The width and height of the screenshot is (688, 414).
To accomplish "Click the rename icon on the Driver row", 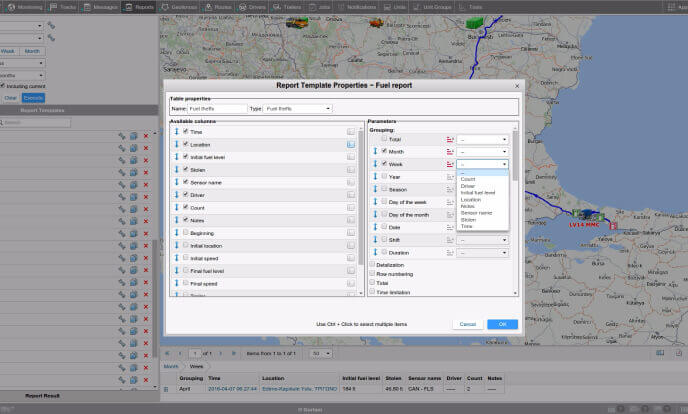I will point(351,195).
